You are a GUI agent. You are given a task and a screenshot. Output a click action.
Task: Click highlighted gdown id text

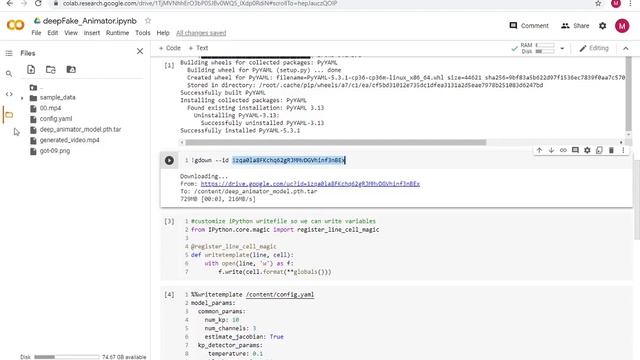(x=289, y=160)
